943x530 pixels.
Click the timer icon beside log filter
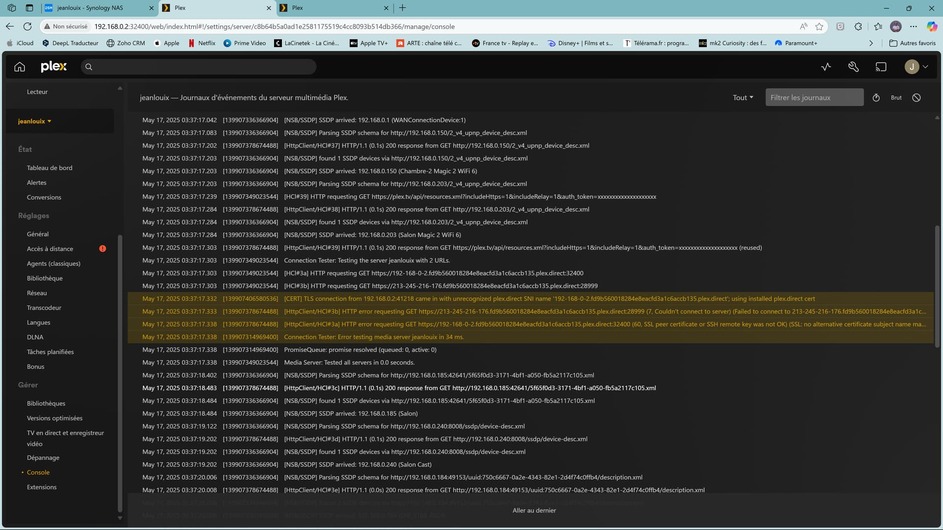click(x=876, y=97)
